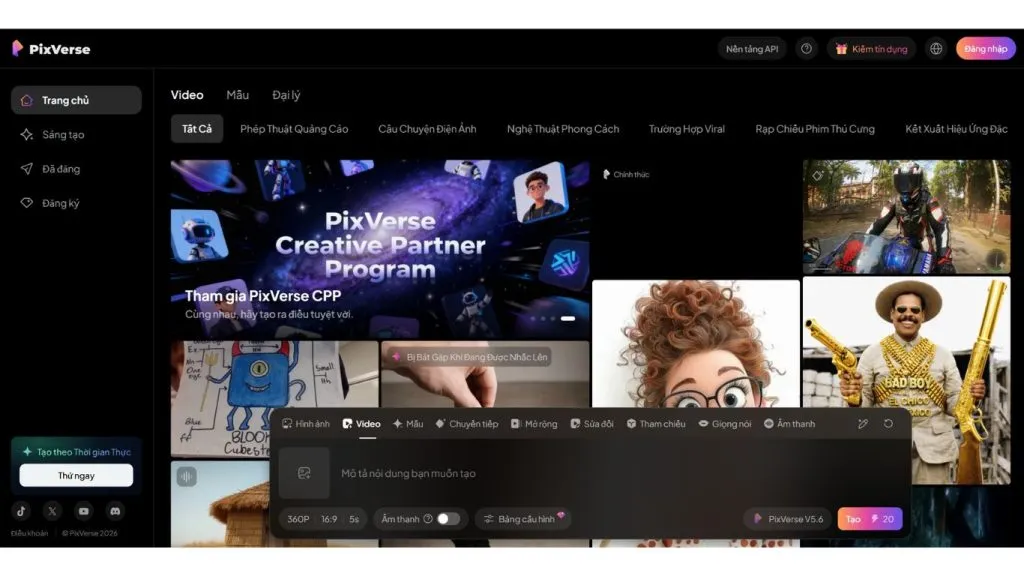Viewport: 1024px width, 576px height.
Task: Click the Tạo generate button
Action: pos(870,519)
